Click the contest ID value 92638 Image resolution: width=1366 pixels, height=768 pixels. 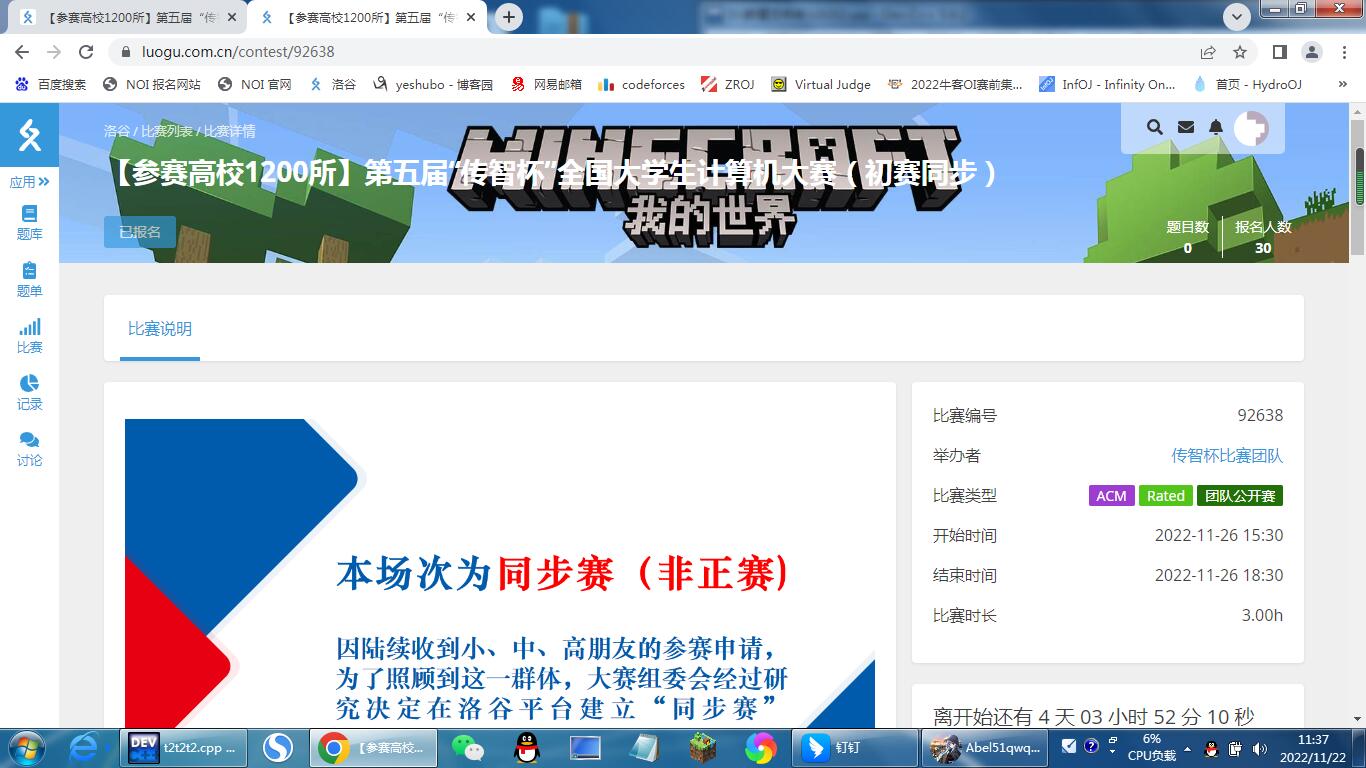(1260, 416)
